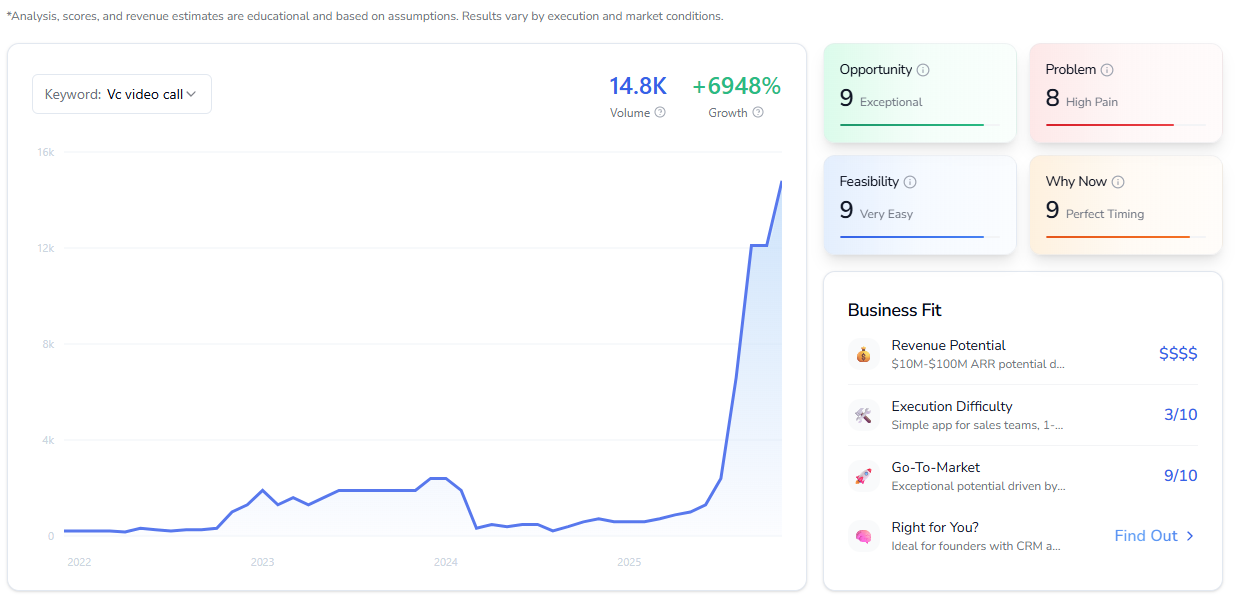Click the Growth info help icon
The image size is (1235, 602).
(758, 112)
